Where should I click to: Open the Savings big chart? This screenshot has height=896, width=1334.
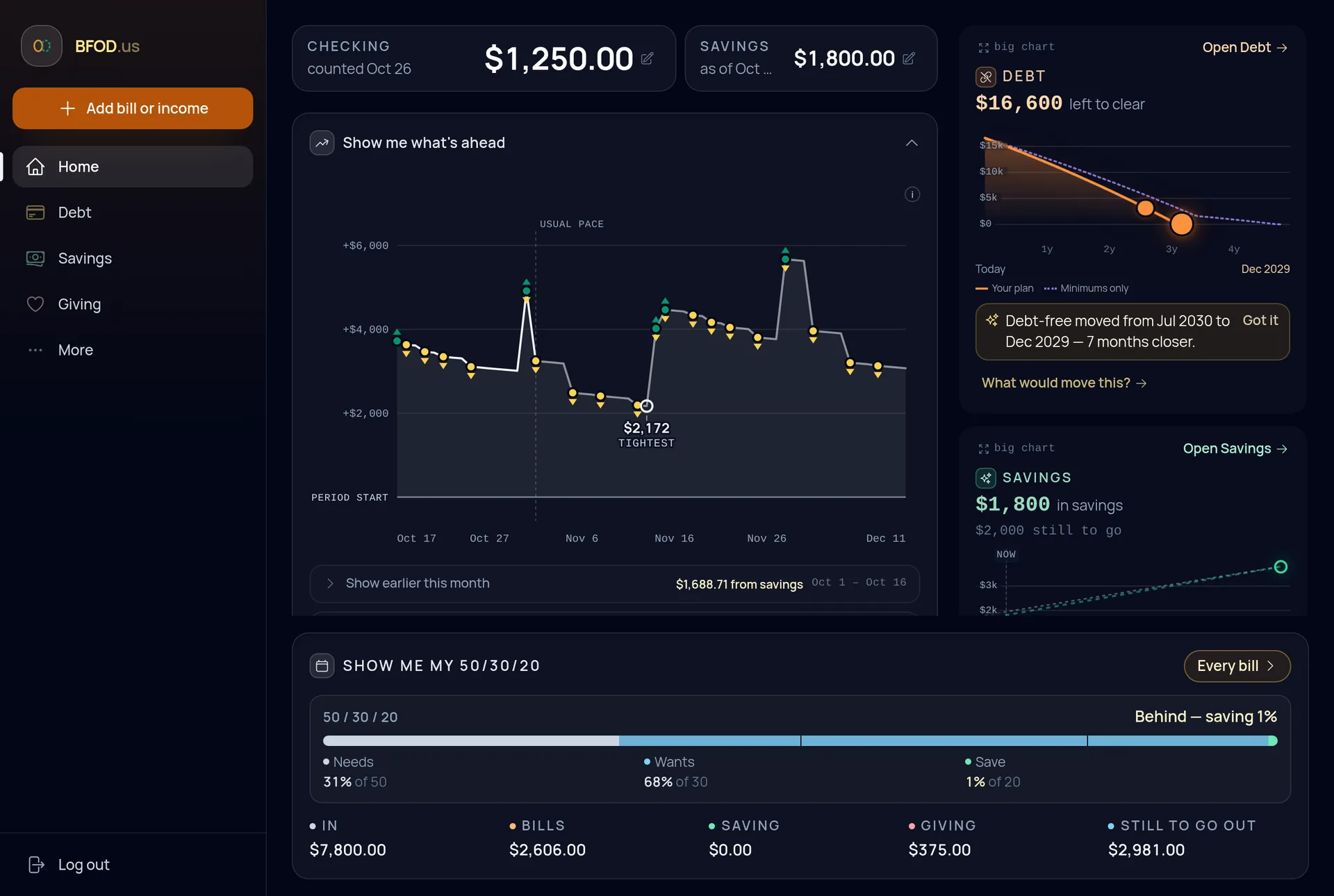(x=1016, y=448)
